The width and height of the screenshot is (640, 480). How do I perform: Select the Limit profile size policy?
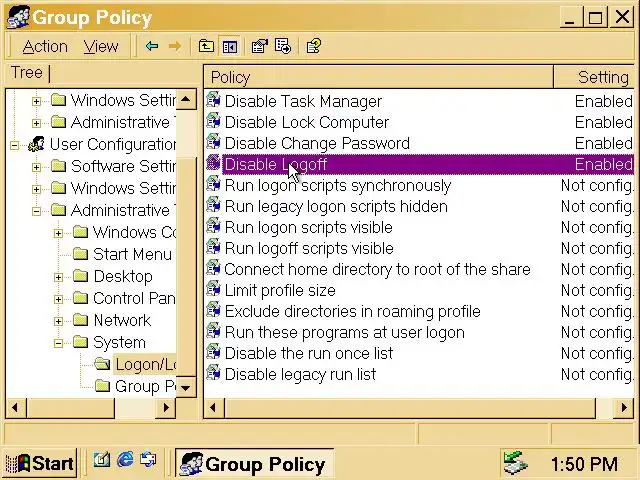[x=280, y=290]
